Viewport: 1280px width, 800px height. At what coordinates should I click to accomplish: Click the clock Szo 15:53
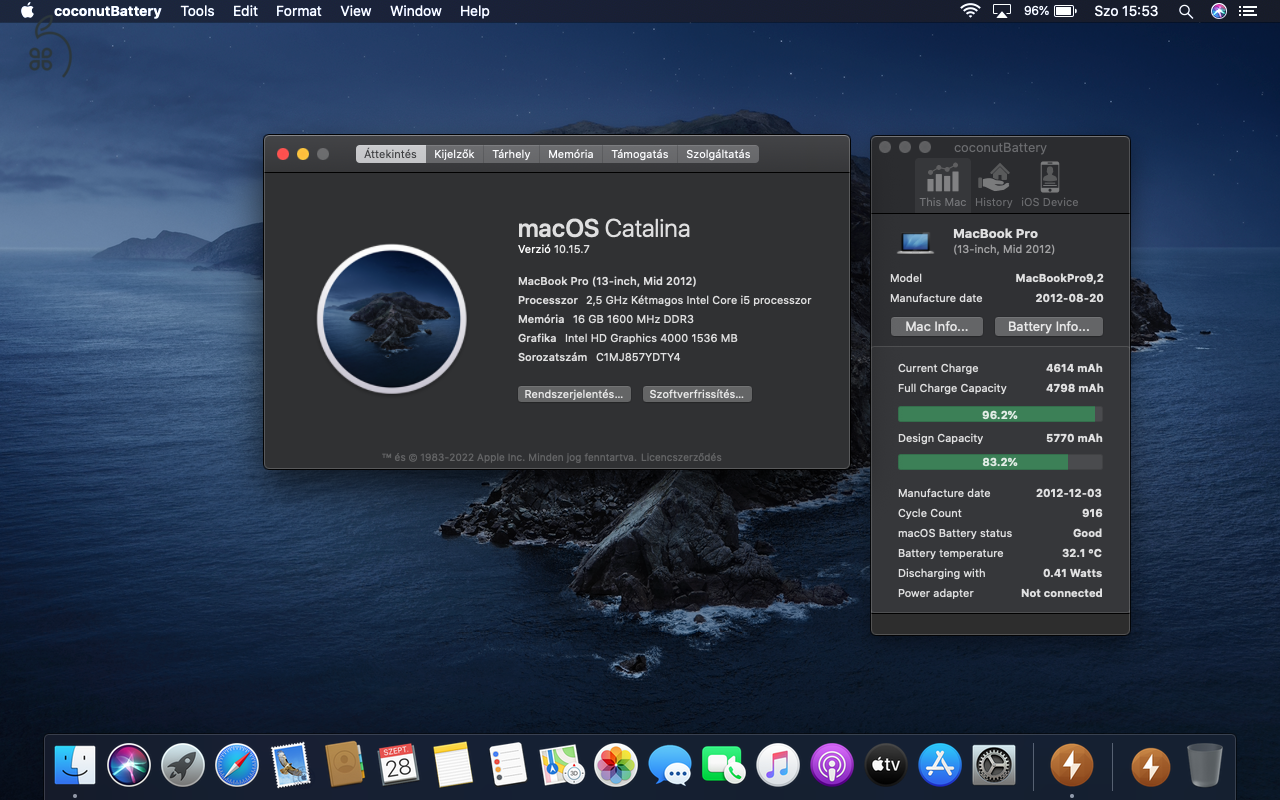(x=1126, y=11)
